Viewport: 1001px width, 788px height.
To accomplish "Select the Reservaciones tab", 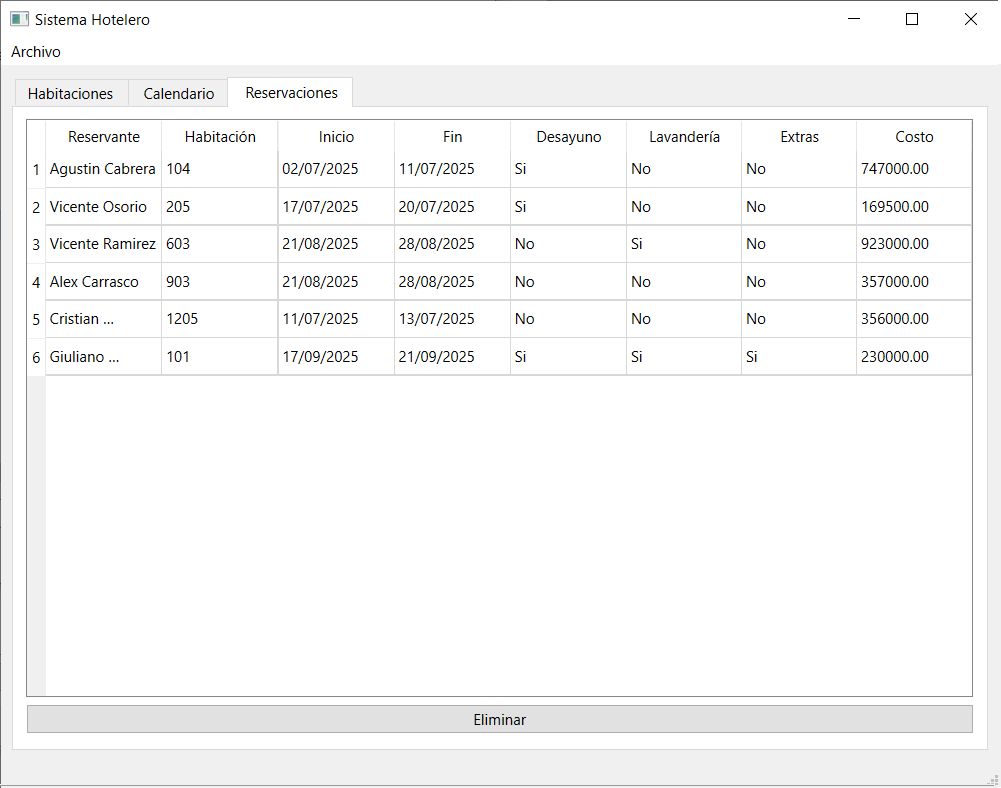I will [291, 93].
